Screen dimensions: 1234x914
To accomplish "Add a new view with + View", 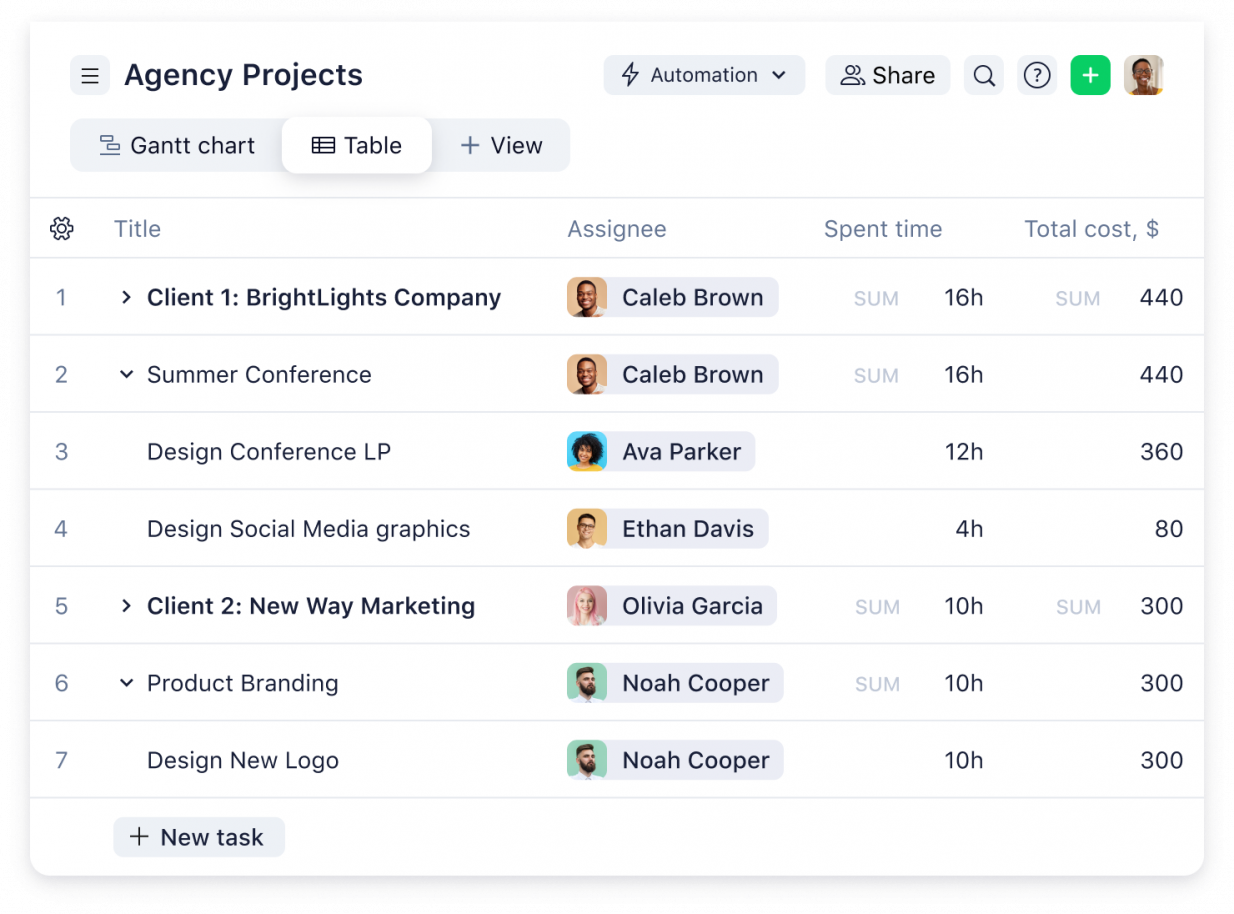I will [x=501, y=146].
